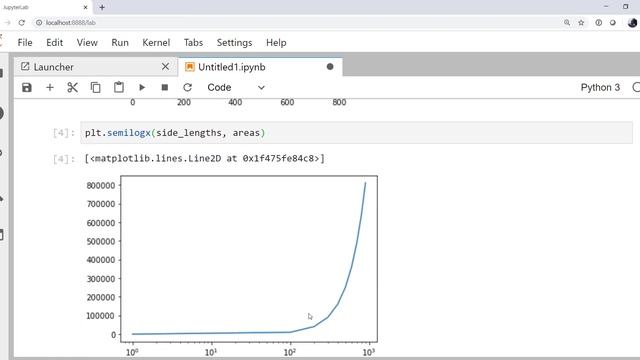Paste cell from the clipboard
This screenshot has width=640, height=360.
pos(119,87)
